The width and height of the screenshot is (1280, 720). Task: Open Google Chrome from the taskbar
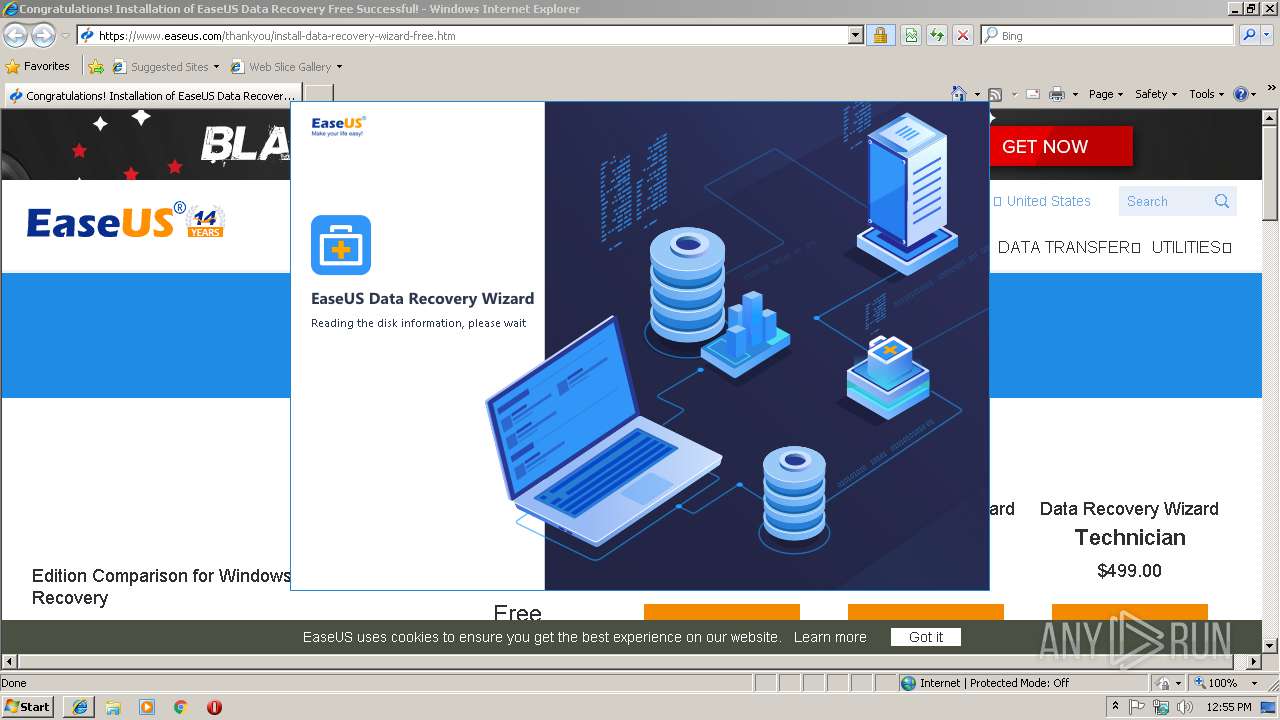point(181,707)
